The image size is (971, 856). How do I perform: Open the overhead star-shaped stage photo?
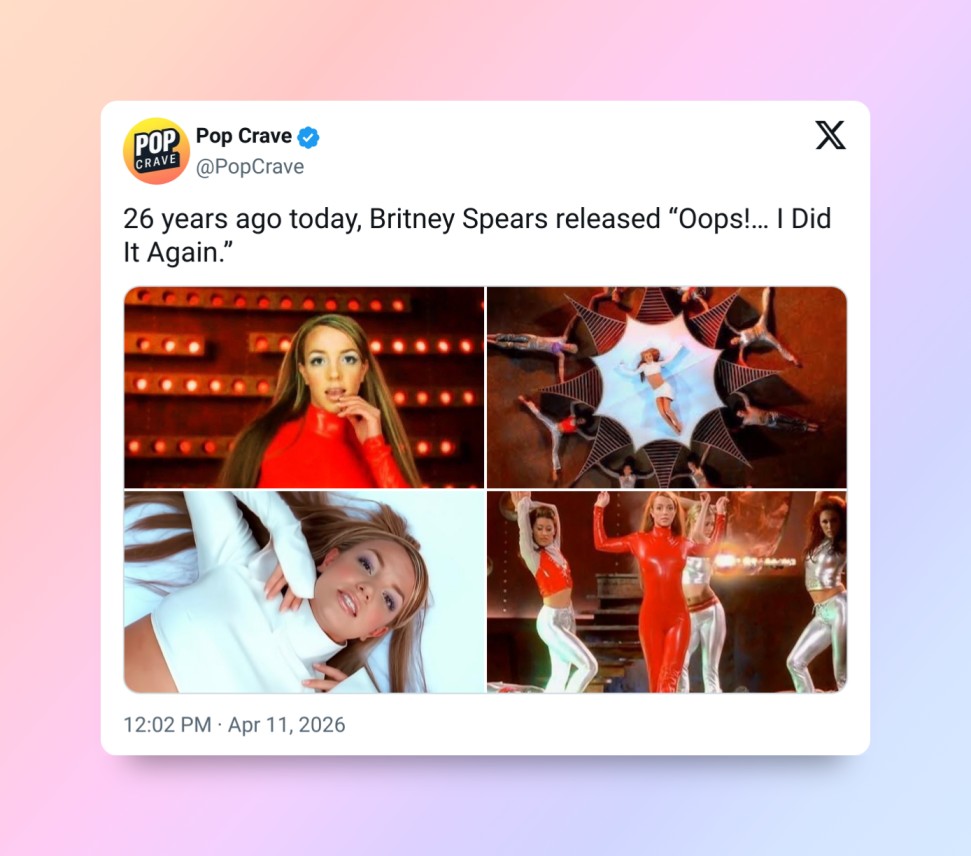tap(667, 387)
